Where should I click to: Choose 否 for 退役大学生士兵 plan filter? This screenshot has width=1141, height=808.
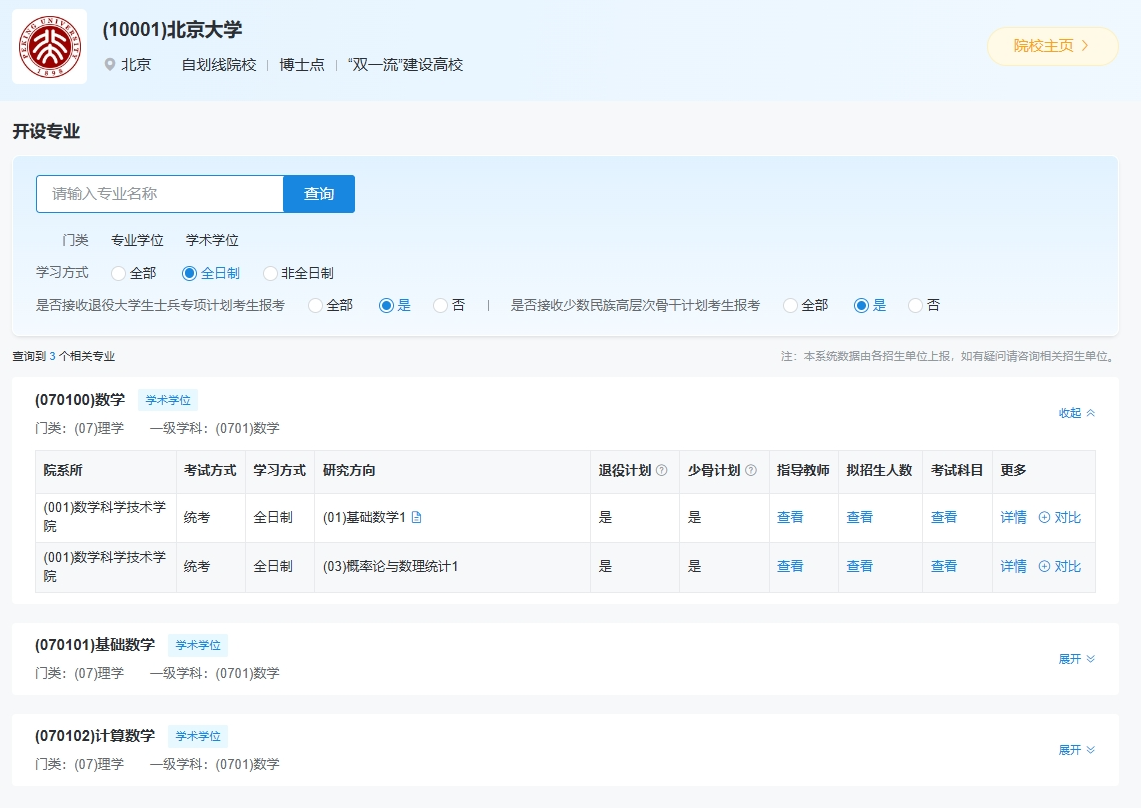coord(440,305)
